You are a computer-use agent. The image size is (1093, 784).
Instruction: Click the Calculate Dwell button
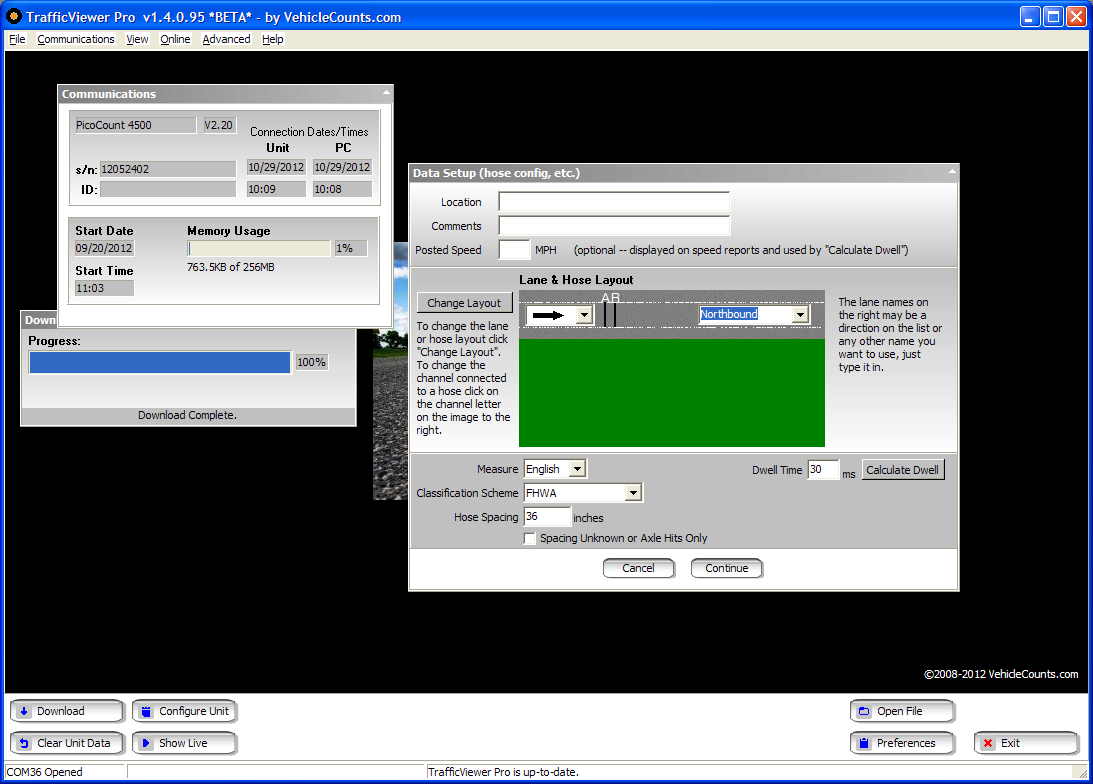pyautogui.click(x=903, y=470)
